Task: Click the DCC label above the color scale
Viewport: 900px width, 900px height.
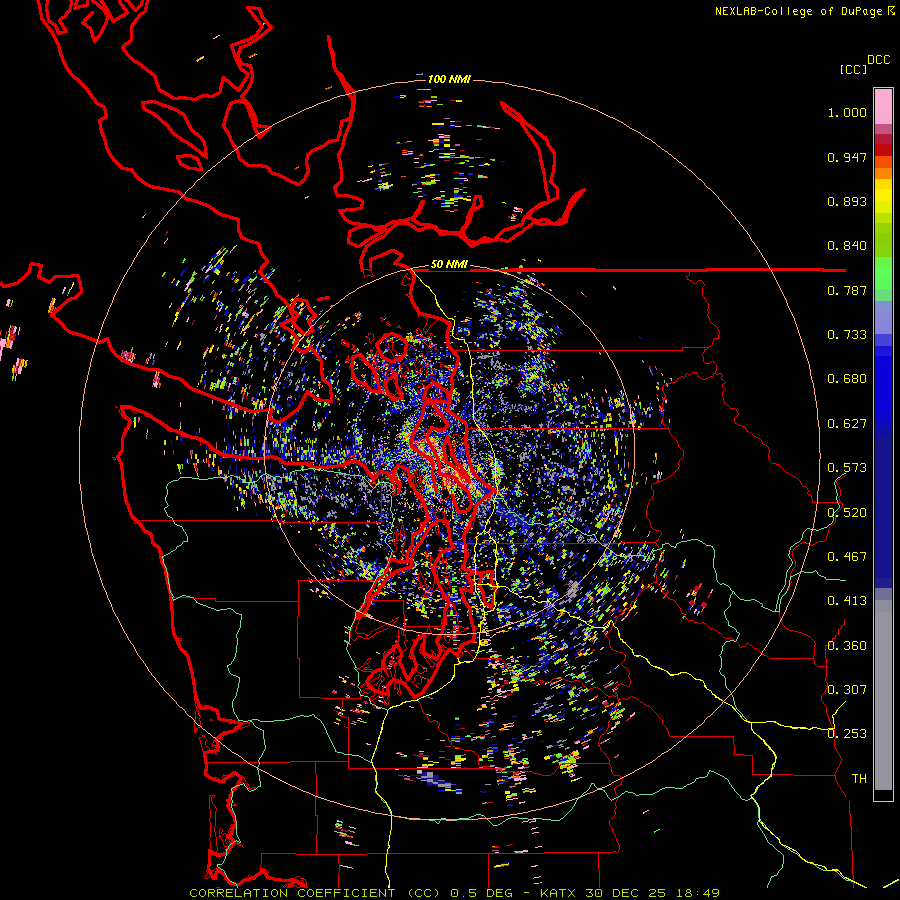Action: click(x=878, y=60)
